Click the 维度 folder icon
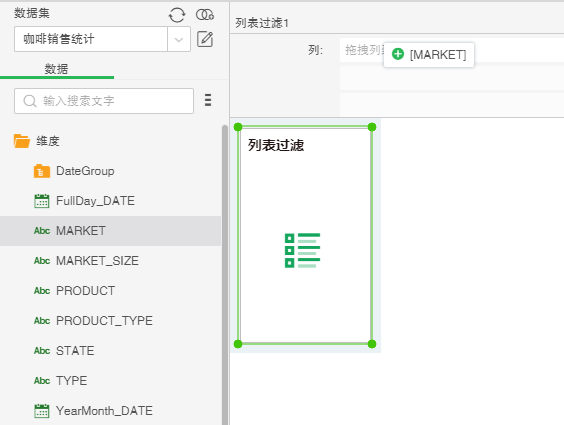Image resolution: width=564 pixels, height=425 pixels. [22, 141]
